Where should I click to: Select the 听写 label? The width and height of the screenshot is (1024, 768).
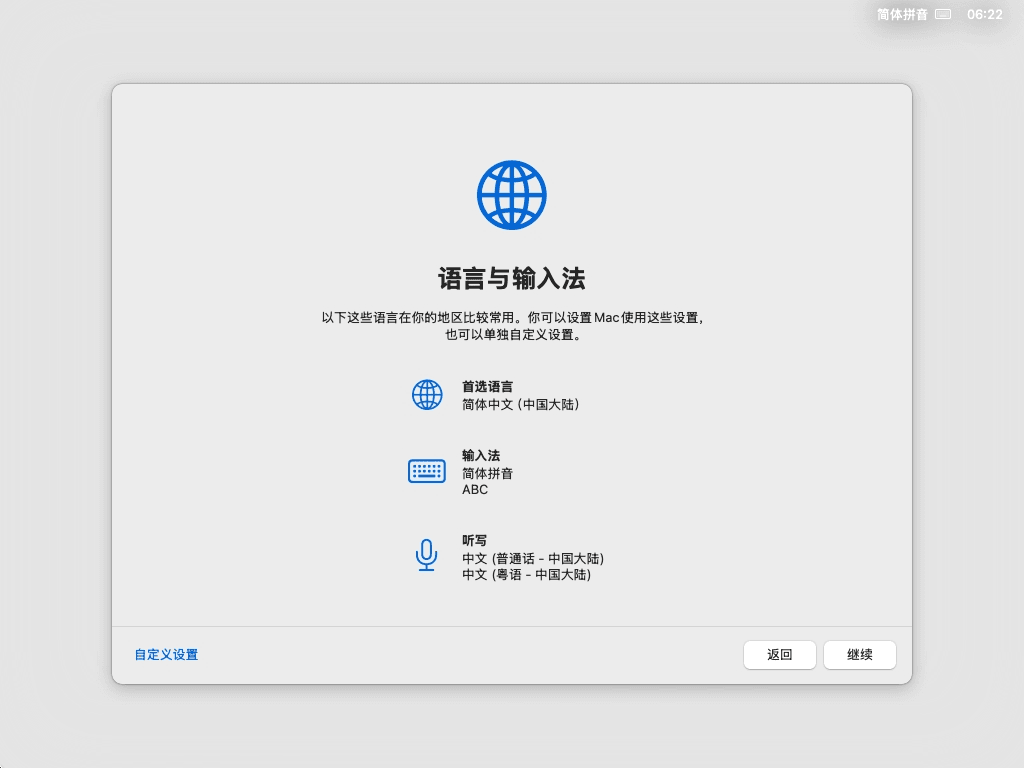[x=474, y=540]
